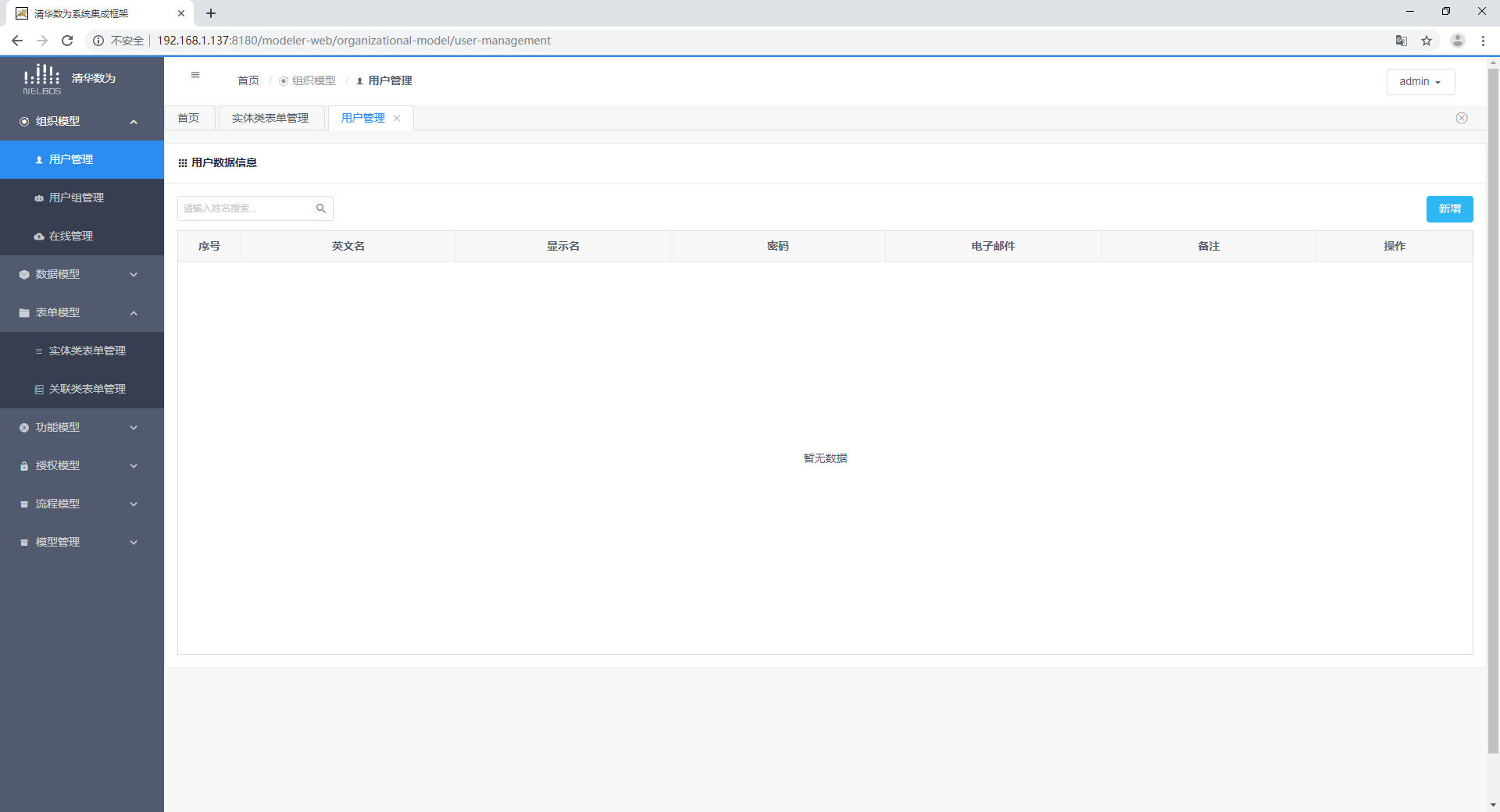
Task: Click the browser address bar URL
Action: point(354,41)
